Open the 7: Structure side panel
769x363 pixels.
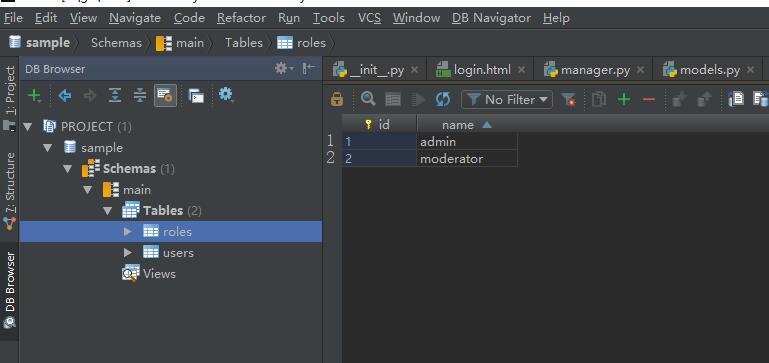[9, 191]
